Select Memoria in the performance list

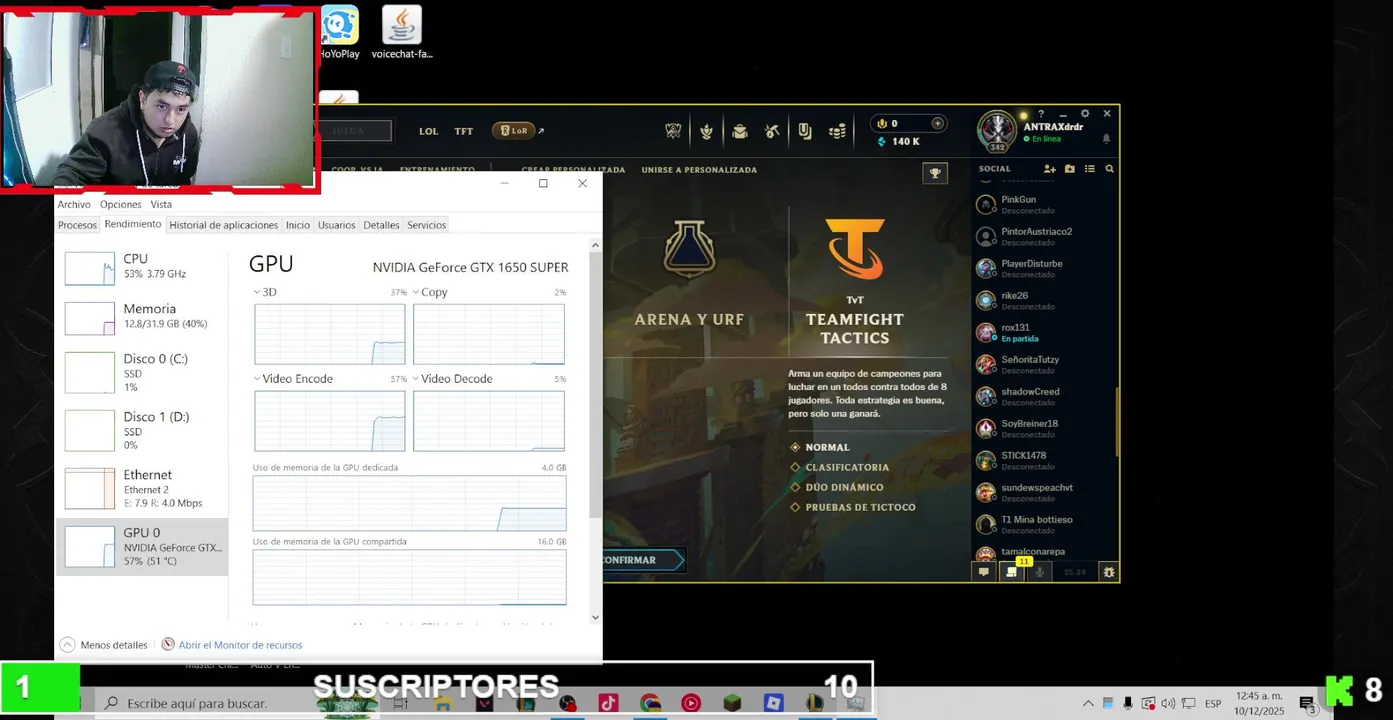pos(142,317)
